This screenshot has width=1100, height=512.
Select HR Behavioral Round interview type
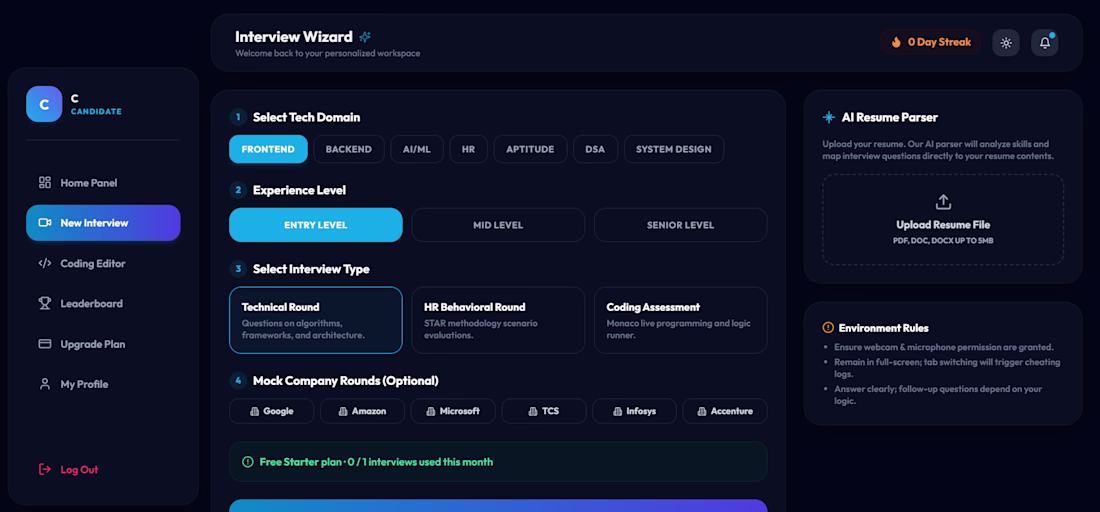498,321
